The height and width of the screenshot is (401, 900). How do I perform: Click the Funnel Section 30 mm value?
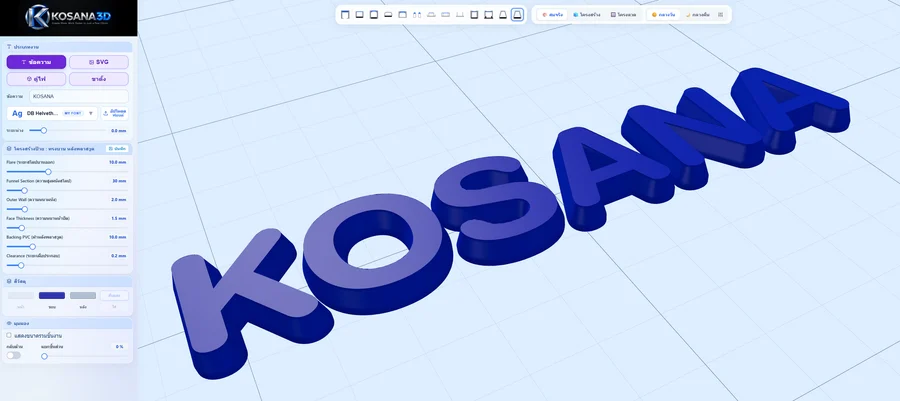119,181
